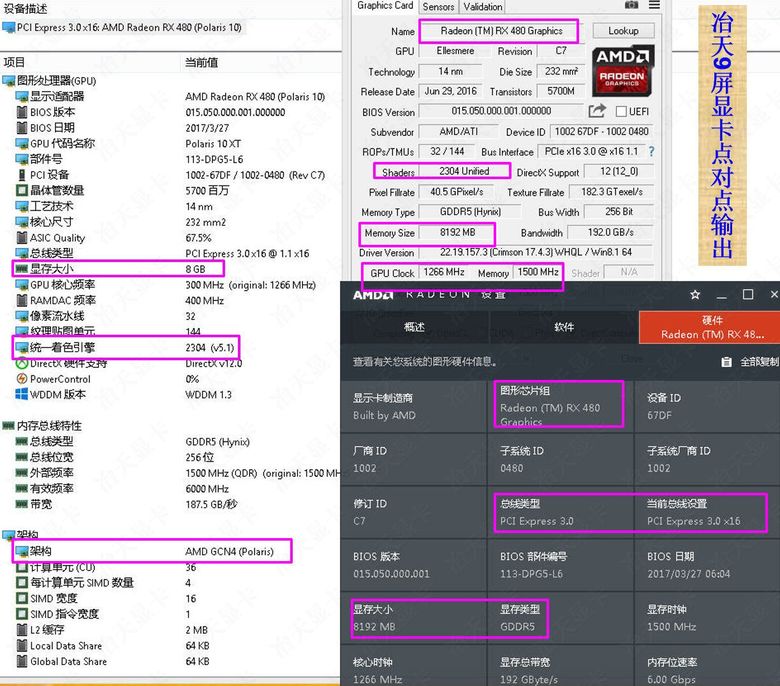Click the Bandwidth field showing 192.0 GB/s
Image resolution: width=780 pixels, height=686 pixels.
click(x=610, y=232)
